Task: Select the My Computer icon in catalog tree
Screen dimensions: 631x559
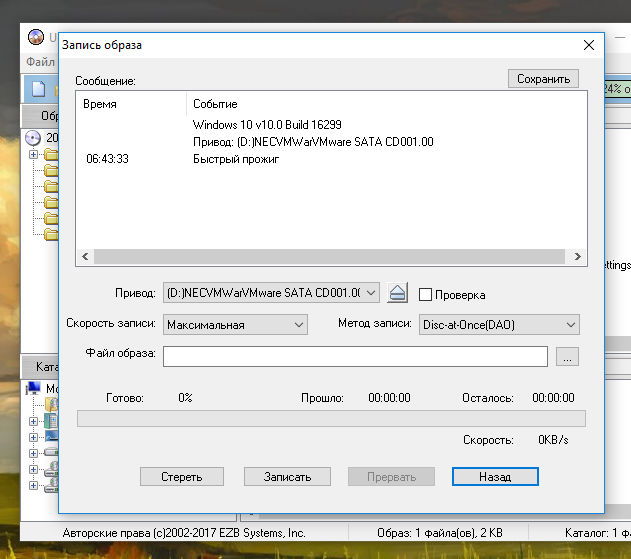Action: (34, 388)
